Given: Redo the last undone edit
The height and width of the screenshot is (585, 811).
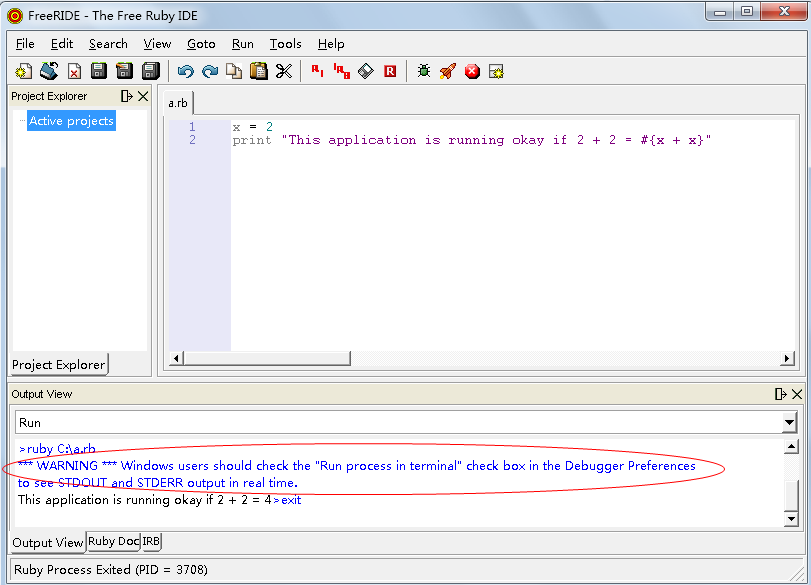Looking at the screenshot, I should pos(209,71).
